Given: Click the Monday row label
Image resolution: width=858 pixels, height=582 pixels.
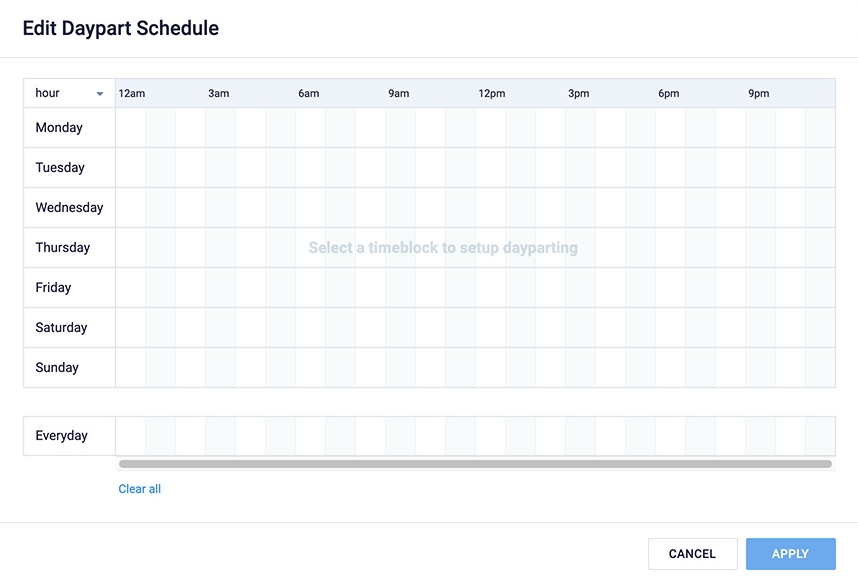Looking at the screenshot, I should click(x=59, y=128).
